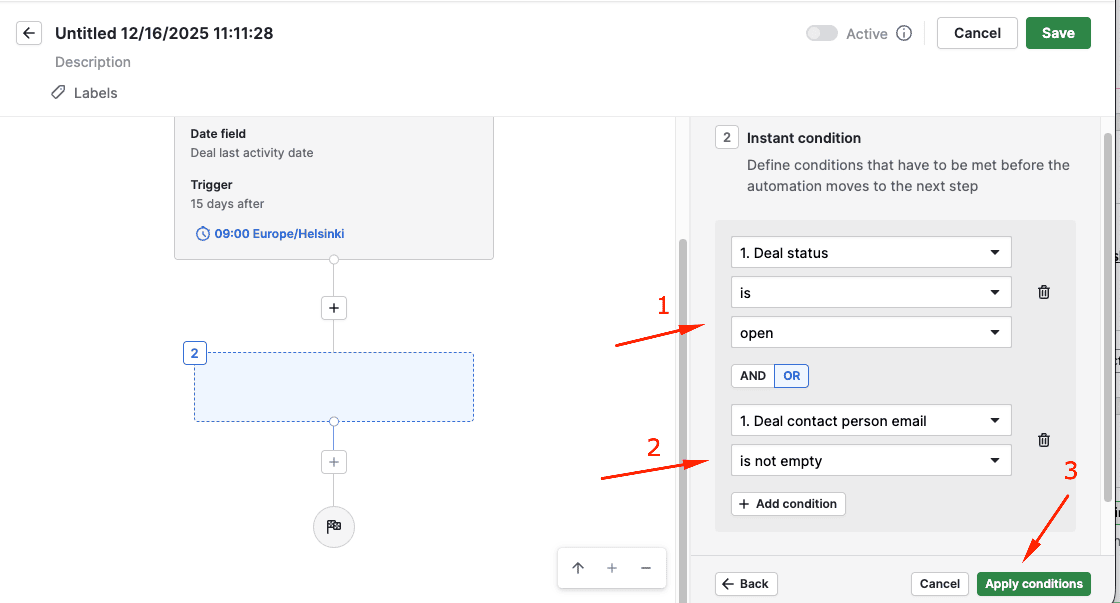This screenshot has height=603, width=1120.
Task: Select the OR condition operator
Action: coord(792,376)
